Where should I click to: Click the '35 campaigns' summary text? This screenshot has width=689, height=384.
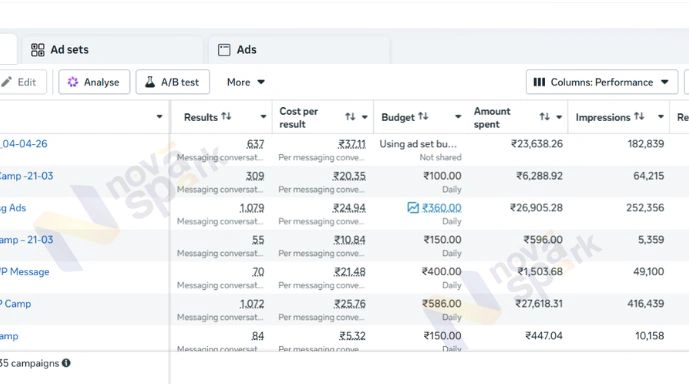(x=29, y=363)
